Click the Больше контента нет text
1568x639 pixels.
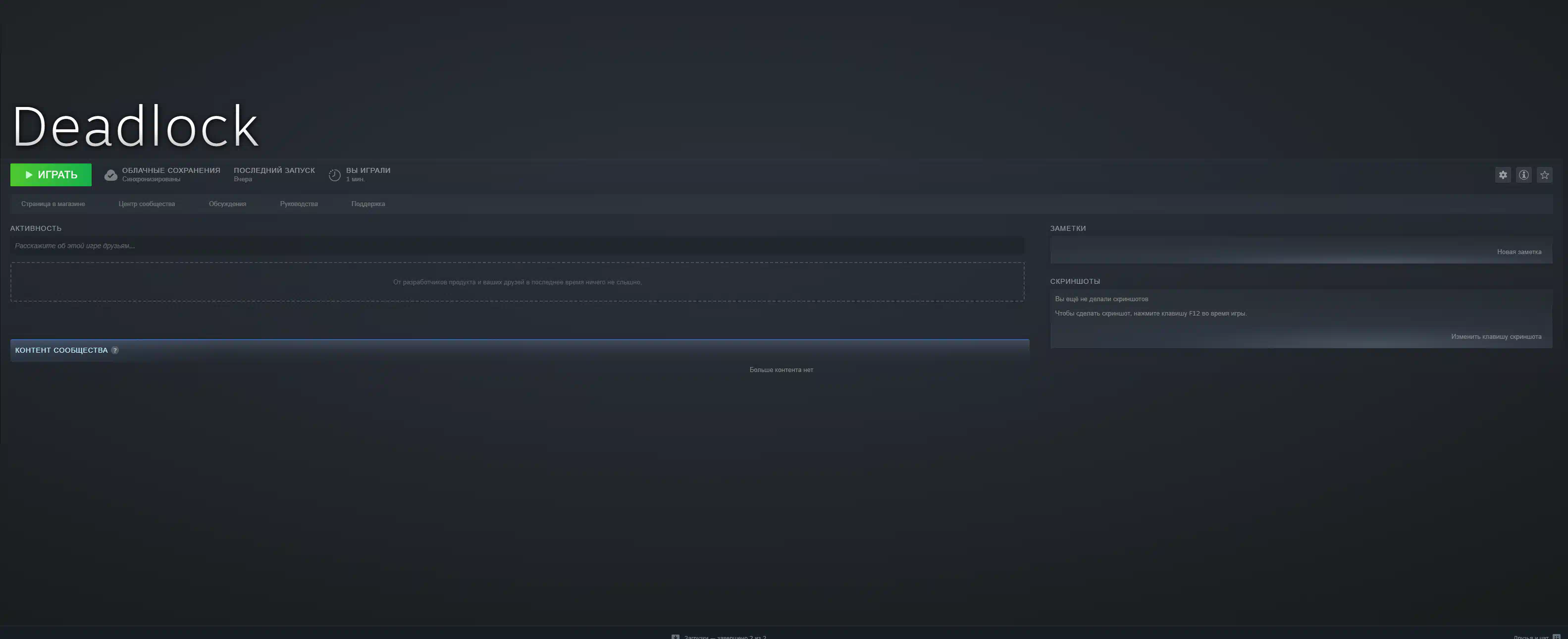781,370
